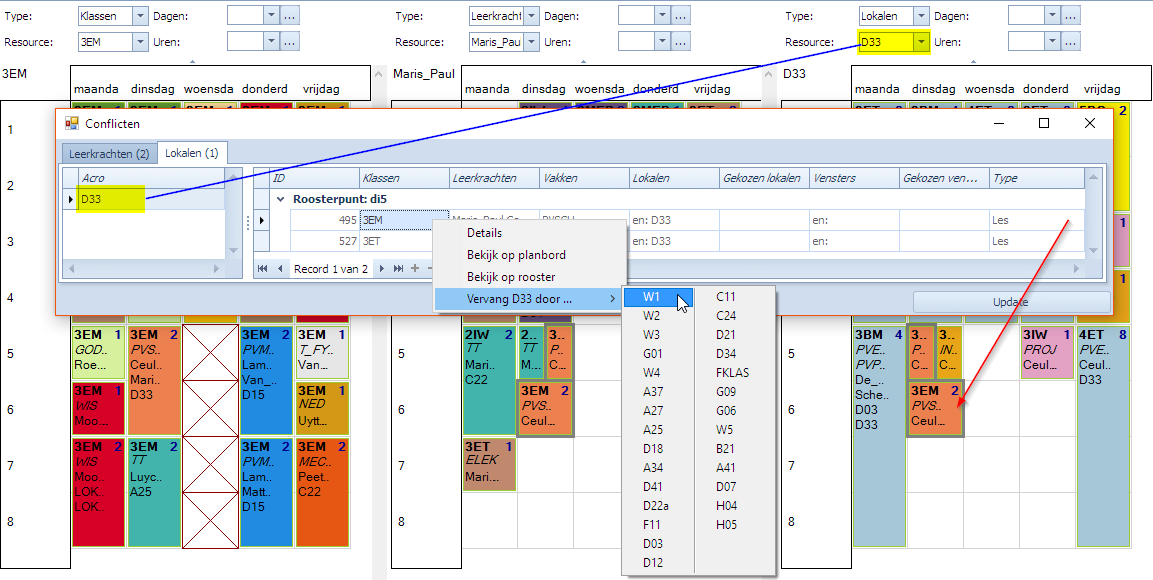Select 3EM GOD lesson on maandag hour 5

click(99, 351)
